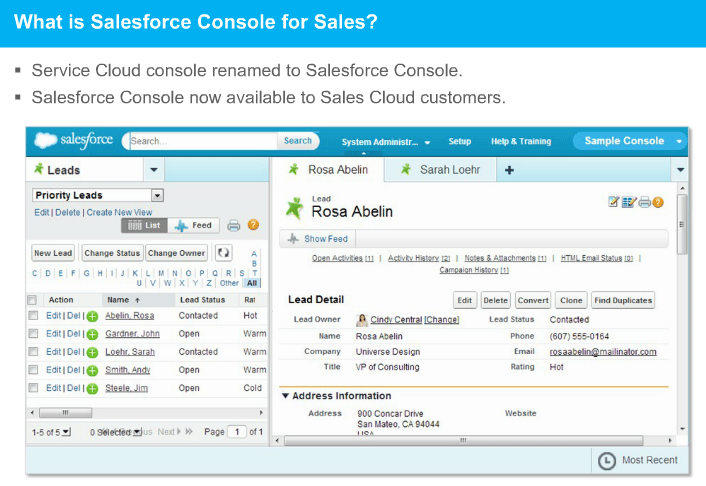Screen dimensions: 706x486
Task: Switch to List view in list toggle
Action: coord(144,225)
